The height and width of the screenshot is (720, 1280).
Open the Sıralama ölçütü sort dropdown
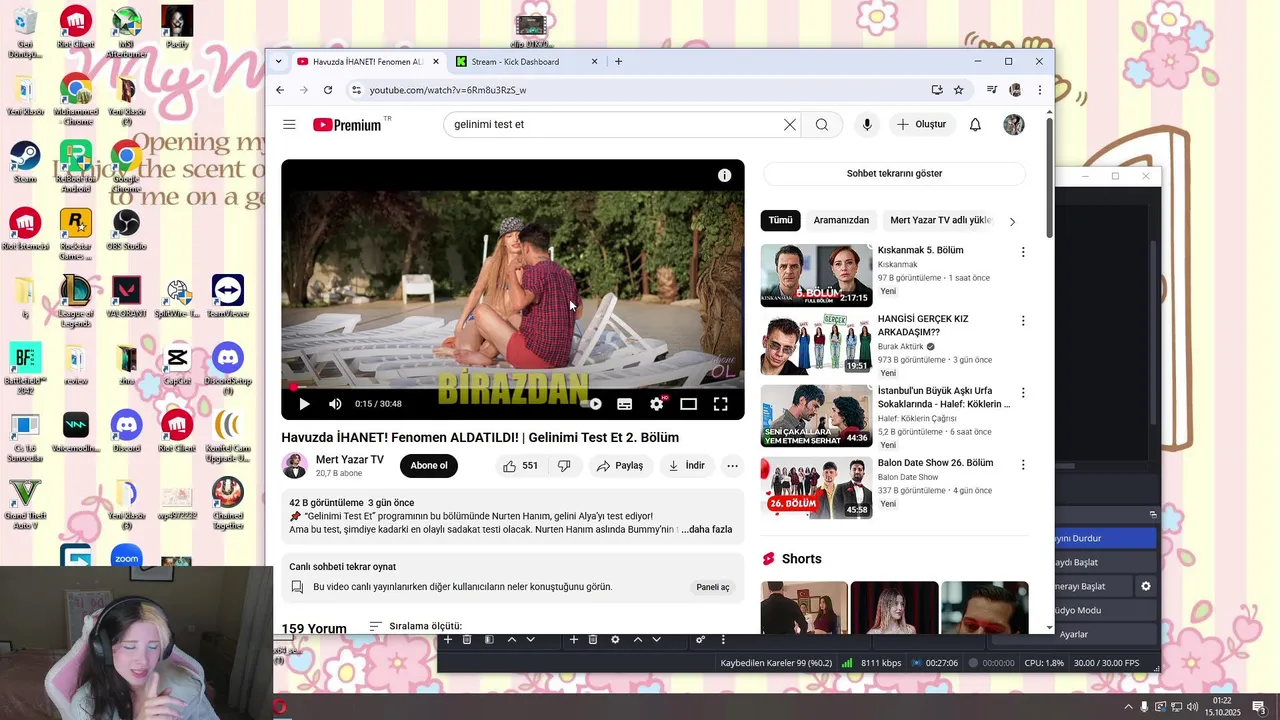pyautogui.click(x=415, y=626)
